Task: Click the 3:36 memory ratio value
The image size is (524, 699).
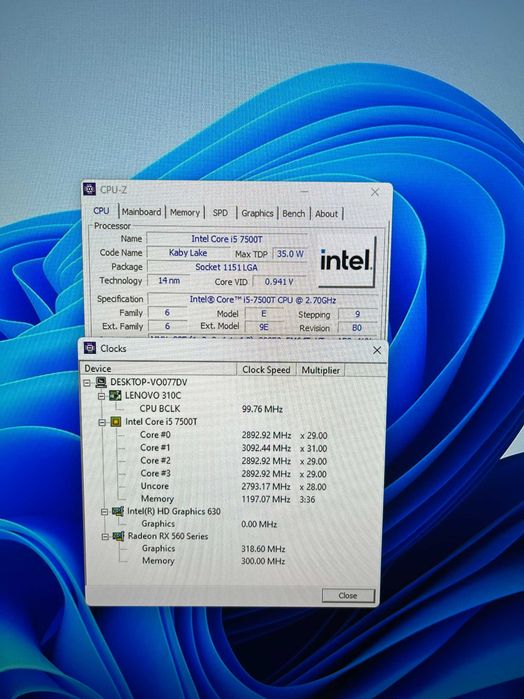Action: (x=307, y=500)
